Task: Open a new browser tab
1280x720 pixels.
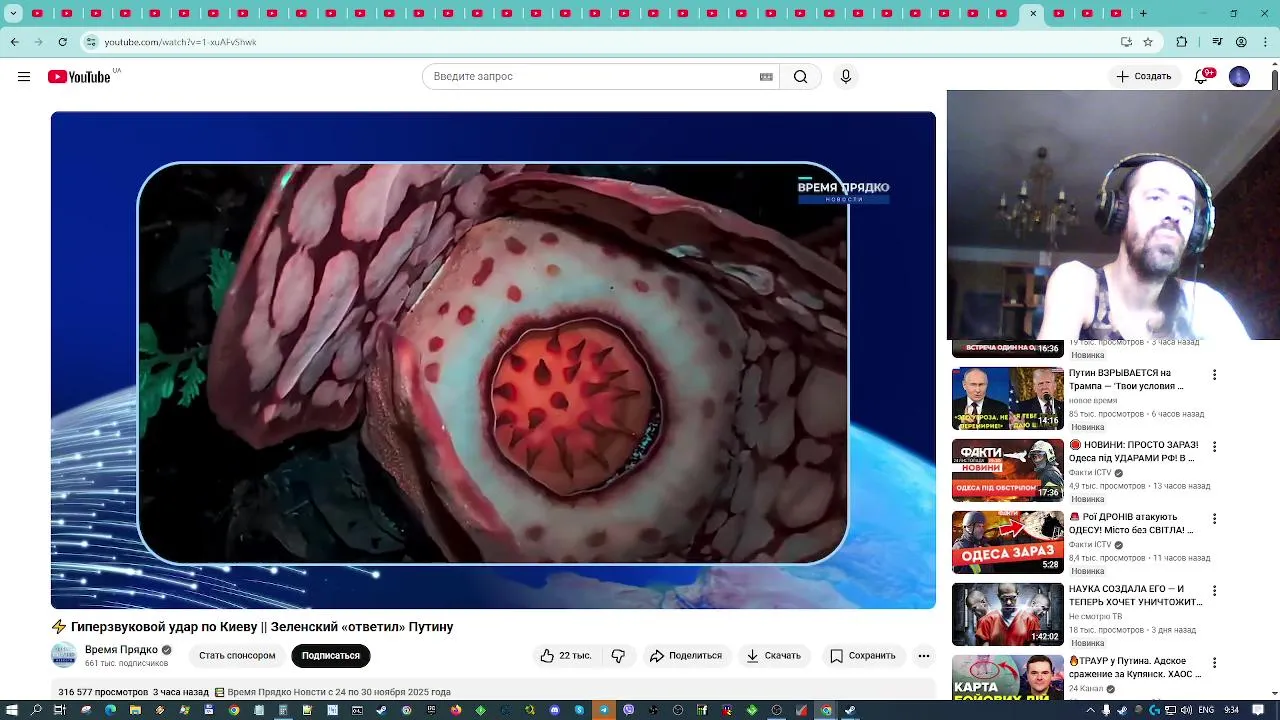Action: coord(1143,13)
